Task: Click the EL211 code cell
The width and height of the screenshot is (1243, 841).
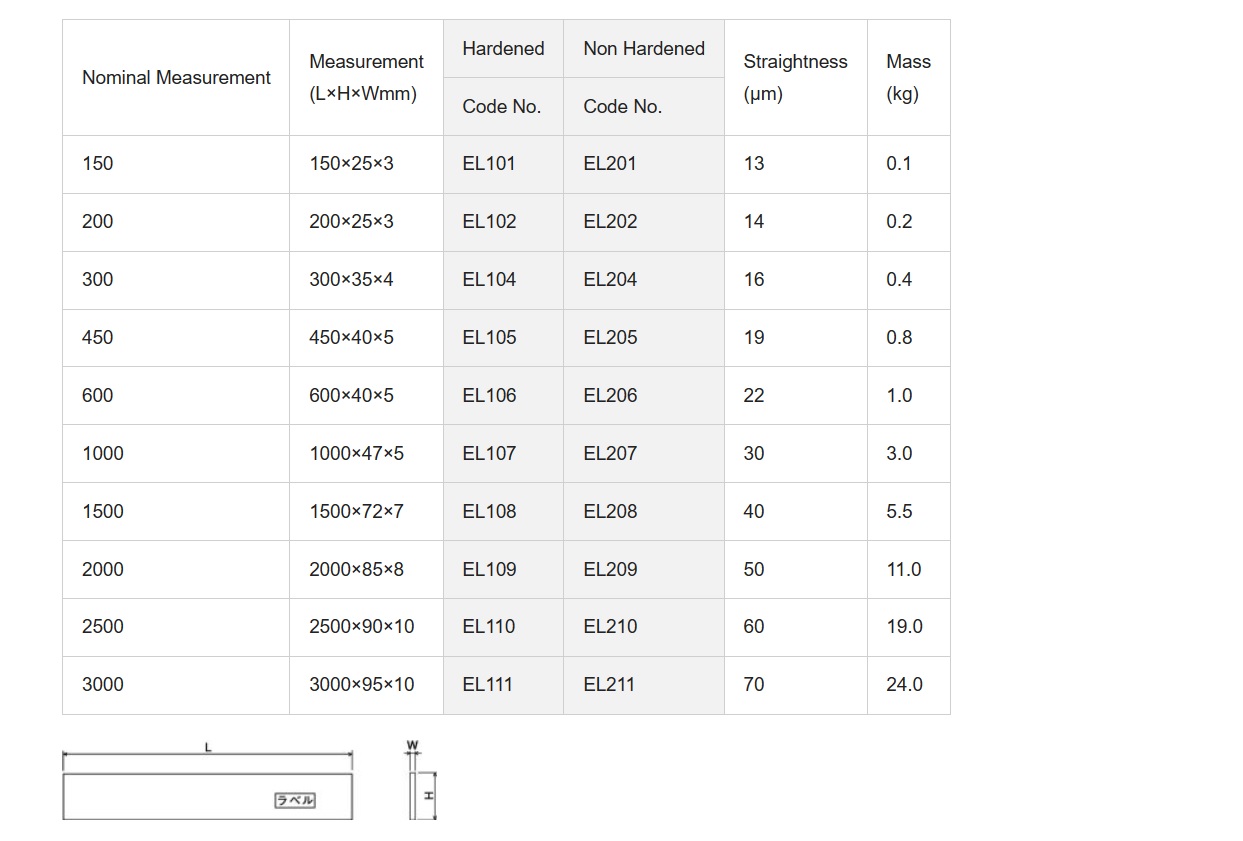Action: [x=609, y=685]
